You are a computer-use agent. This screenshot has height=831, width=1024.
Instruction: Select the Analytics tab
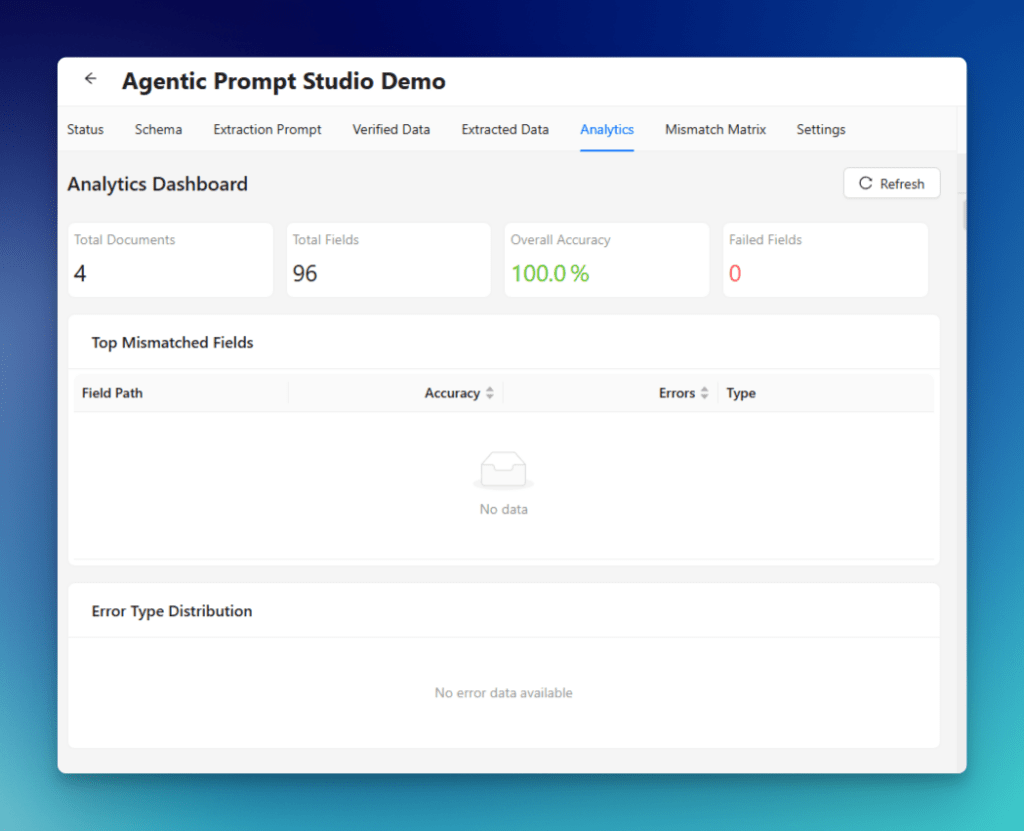pyautogui.click(x=607, y=130)
